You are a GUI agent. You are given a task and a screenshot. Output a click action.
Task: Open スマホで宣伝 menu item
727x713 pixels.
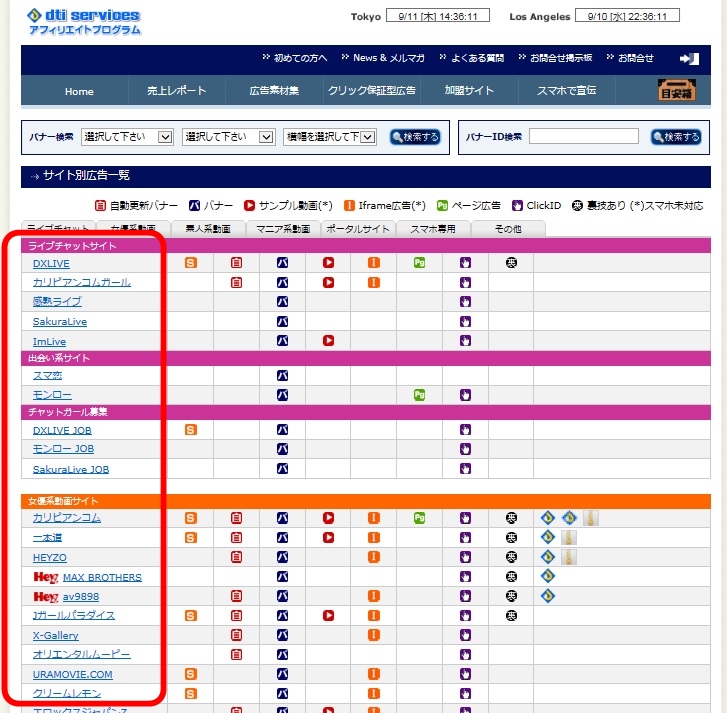[x=567, y=90]
